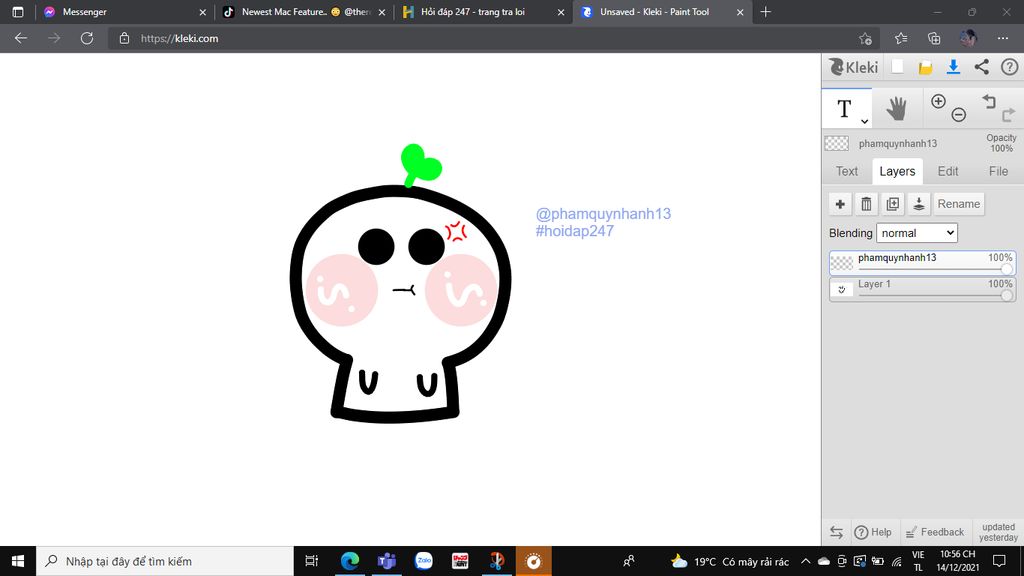The height and width of the screenshot is (576, 1024).
Task: Switch to the Hỏi đáp 247 tab
Action: [483, 12]
